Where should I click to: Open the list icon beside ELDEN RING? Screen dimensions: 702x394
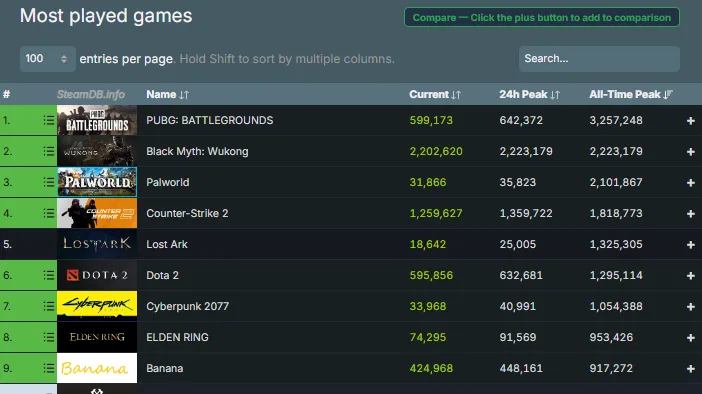pos(49,337)
